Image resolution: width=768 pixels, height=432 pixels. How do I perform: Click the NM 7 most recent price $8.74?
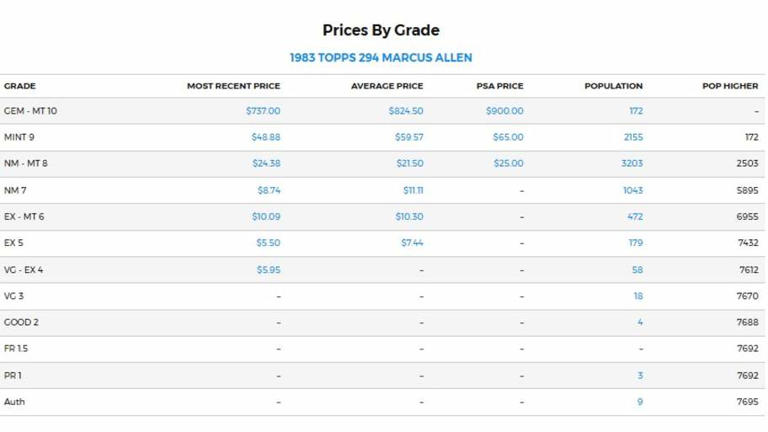(x=269, y=190)
